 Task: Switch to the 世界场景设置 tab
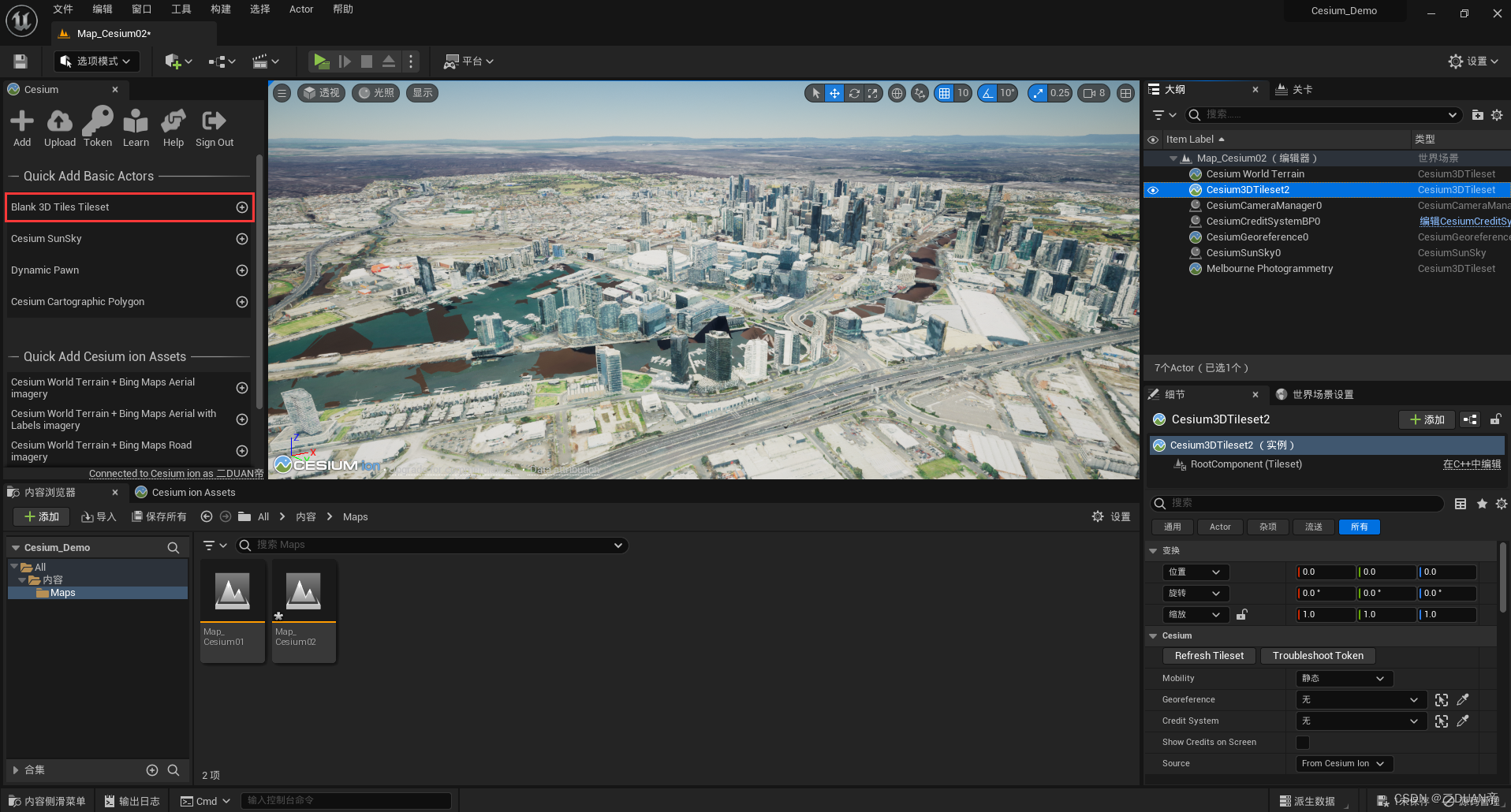click(1315, 395)
